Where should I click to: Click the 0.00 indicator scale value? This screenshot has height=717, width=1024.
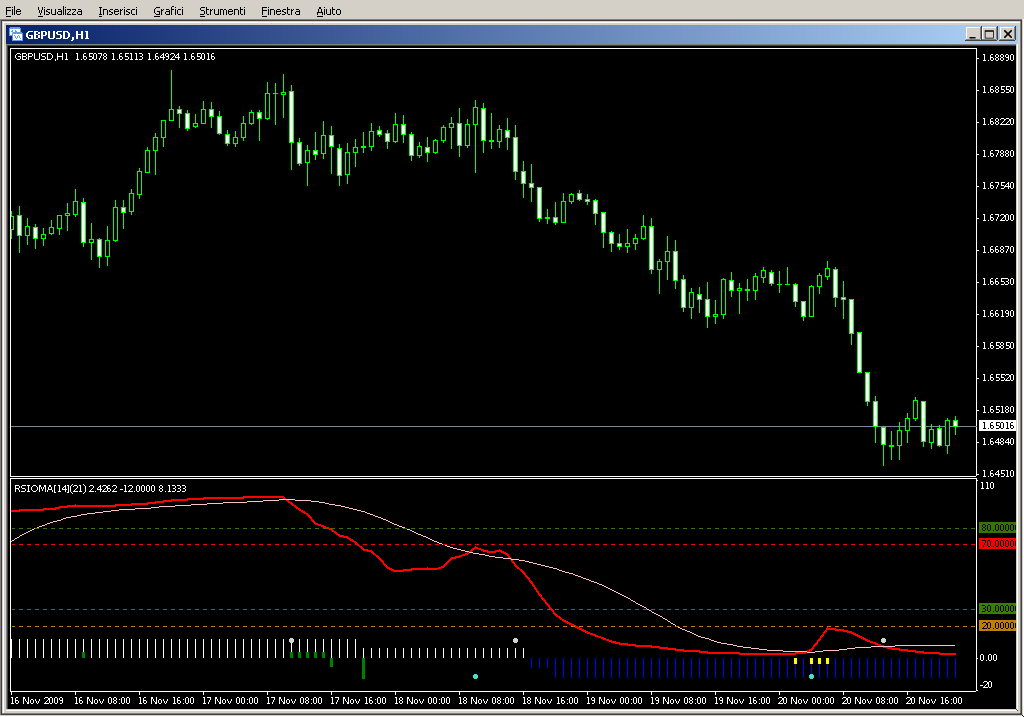click(x=989, y=658)
